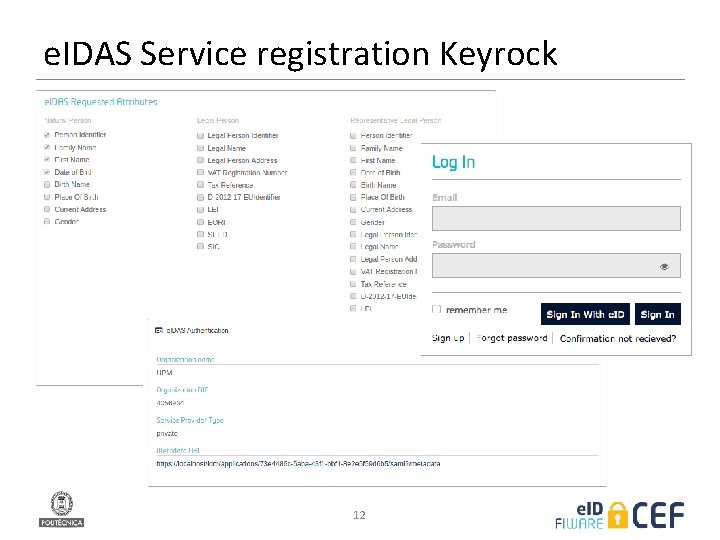Check SIC checkbox in the Legal Person column
The image size is (720, 540).
pos(200,246)
